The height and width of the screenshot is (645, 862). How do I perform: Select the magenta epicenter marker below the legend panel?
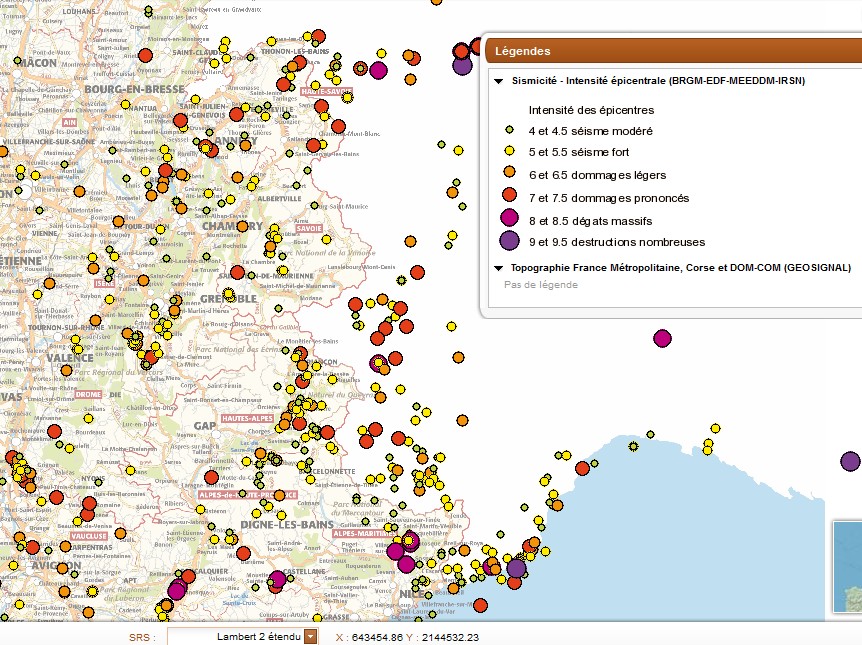pyautogui.click(x=662, y=338)
